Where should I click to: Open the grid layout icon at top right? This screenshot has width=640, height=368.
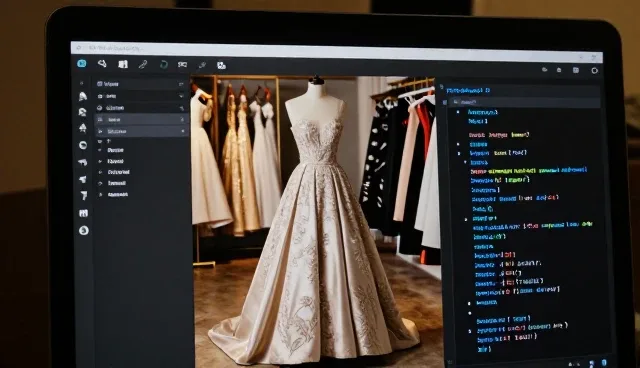[576, 70]
